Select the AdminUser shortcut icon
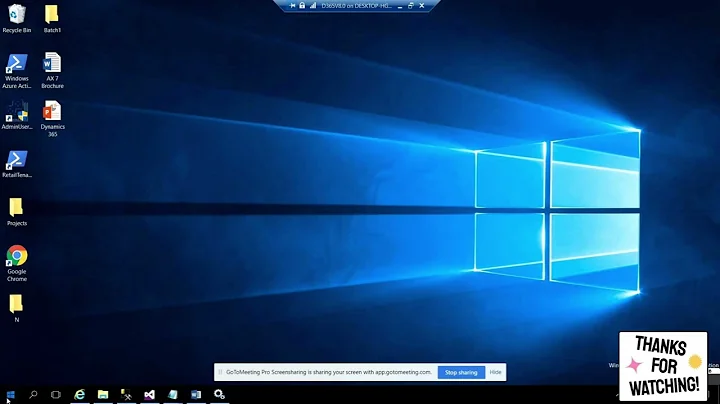 tap(17, 116)
